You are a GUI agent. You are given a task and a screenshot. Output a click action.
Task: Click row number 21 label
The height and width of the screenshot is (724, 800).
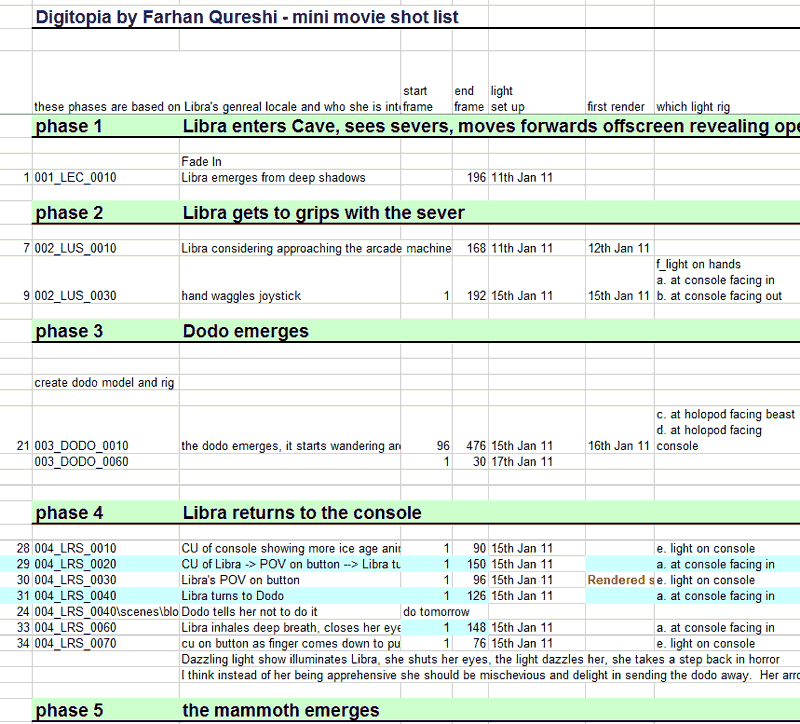(x=23, y=446)
